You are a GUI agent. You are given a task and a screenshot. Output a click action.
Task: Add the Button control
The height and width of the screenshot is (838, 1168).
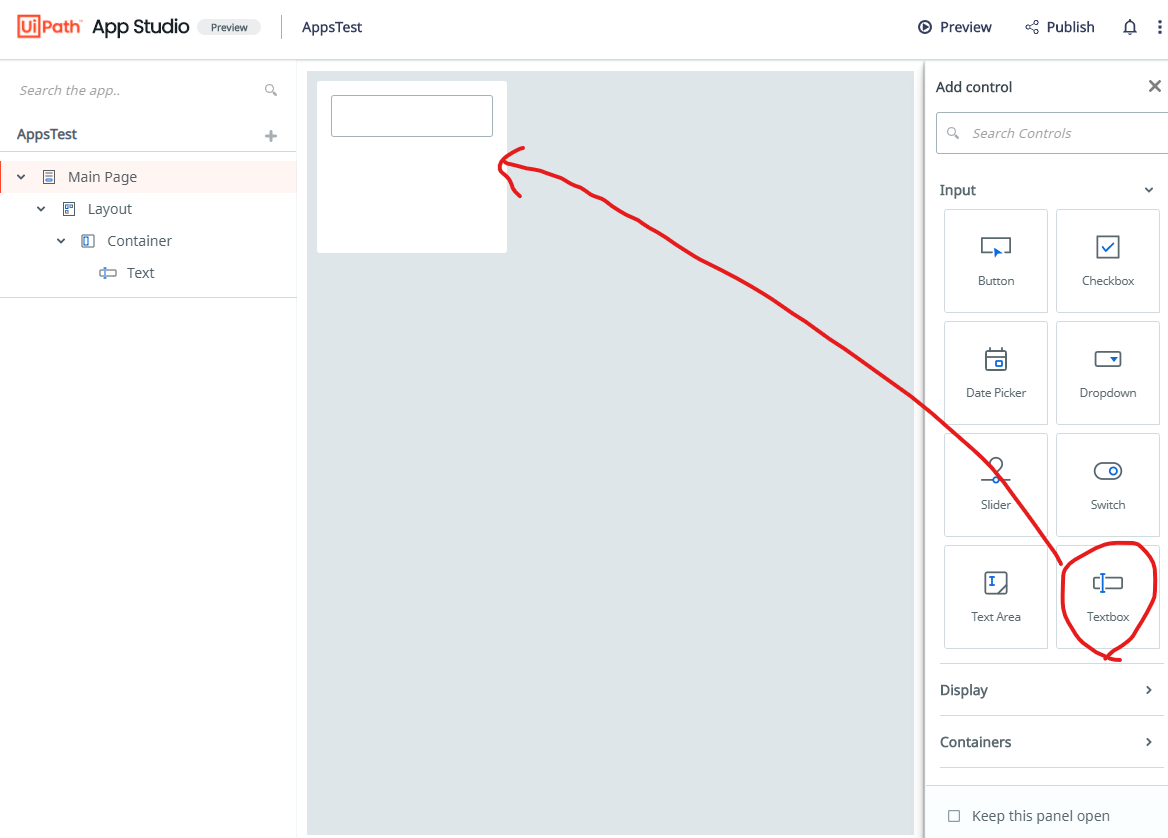tap(995, 261)
